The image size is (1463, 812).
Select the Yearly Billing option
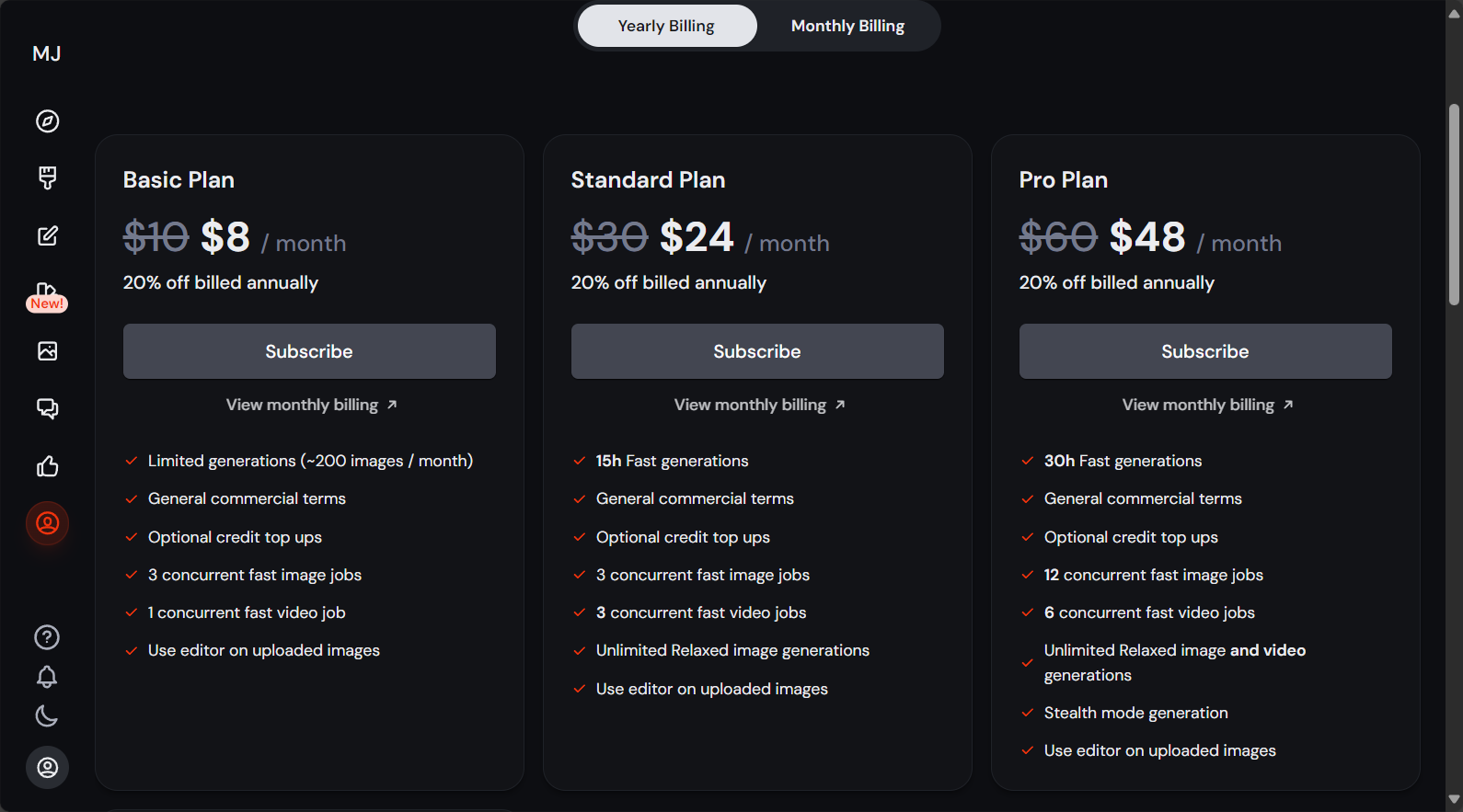click(666, 26)
